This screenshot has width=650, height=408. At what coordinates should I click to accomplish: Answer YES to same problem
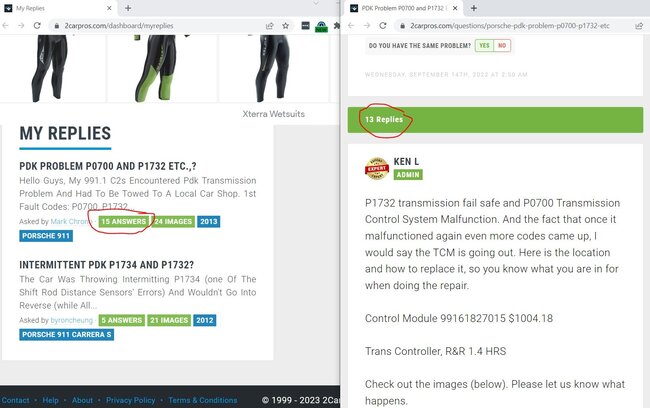click(484, 46)
